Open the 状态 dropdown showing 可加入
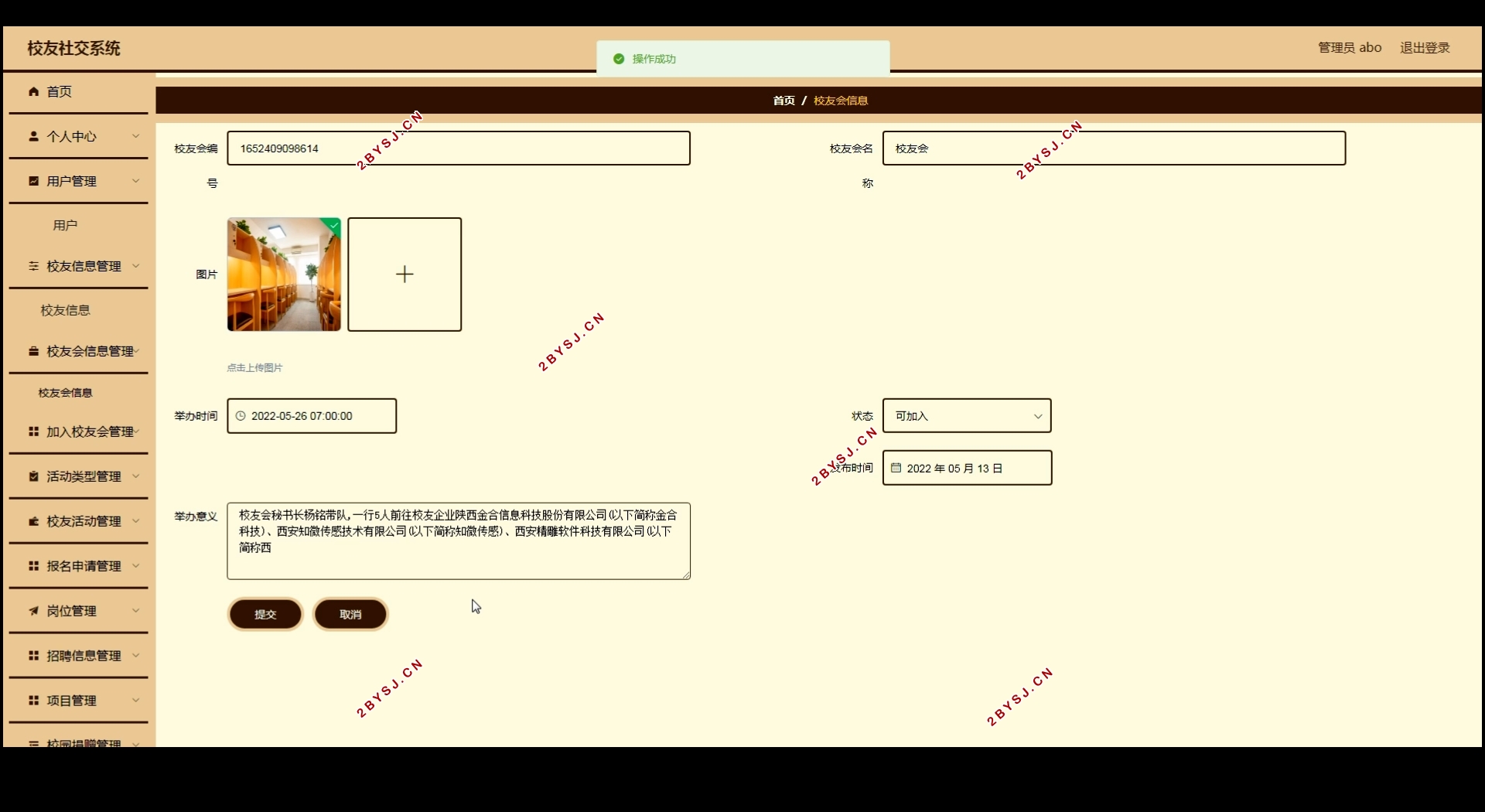The image size is (1485, 812). [x=966, y=416]
